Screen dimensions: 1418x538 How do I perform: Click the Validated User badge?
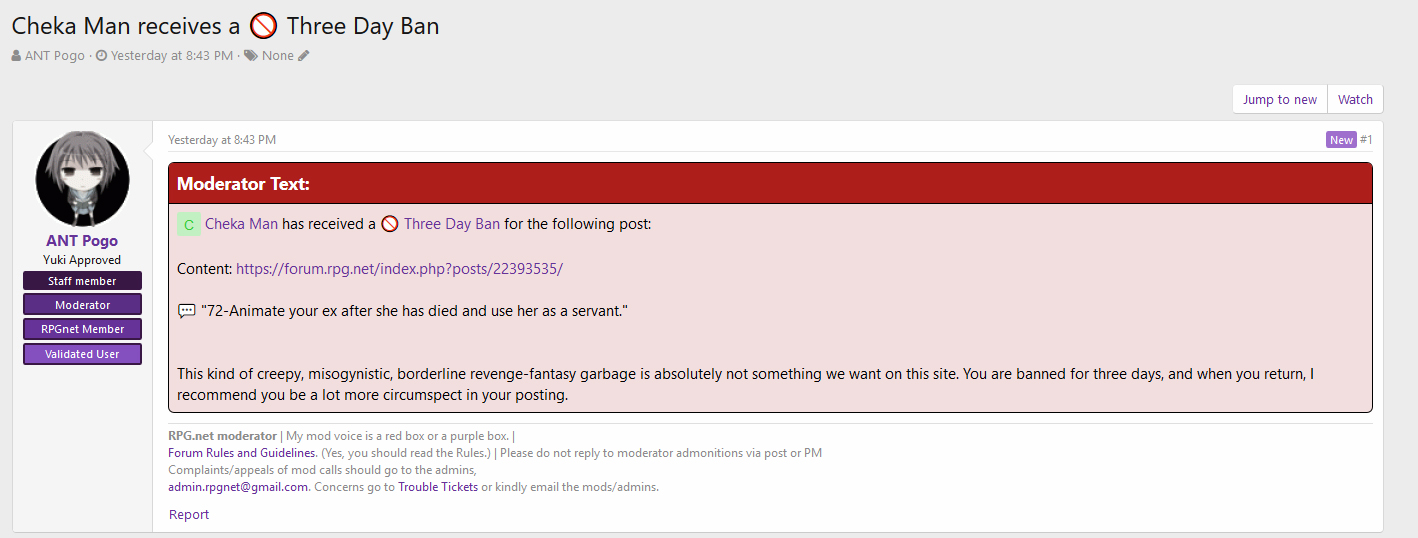82,354
